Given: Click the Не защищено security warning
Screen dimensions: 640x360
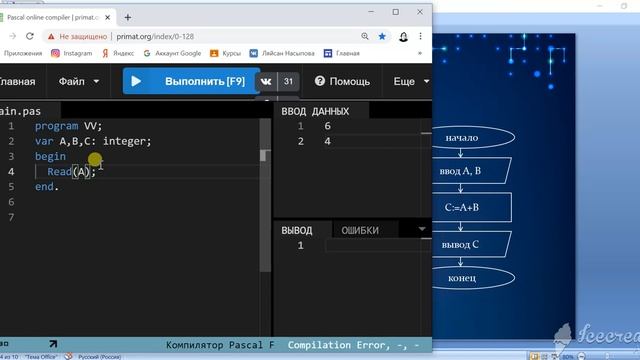Looking at the screenshot, I should tap(78, 36).
